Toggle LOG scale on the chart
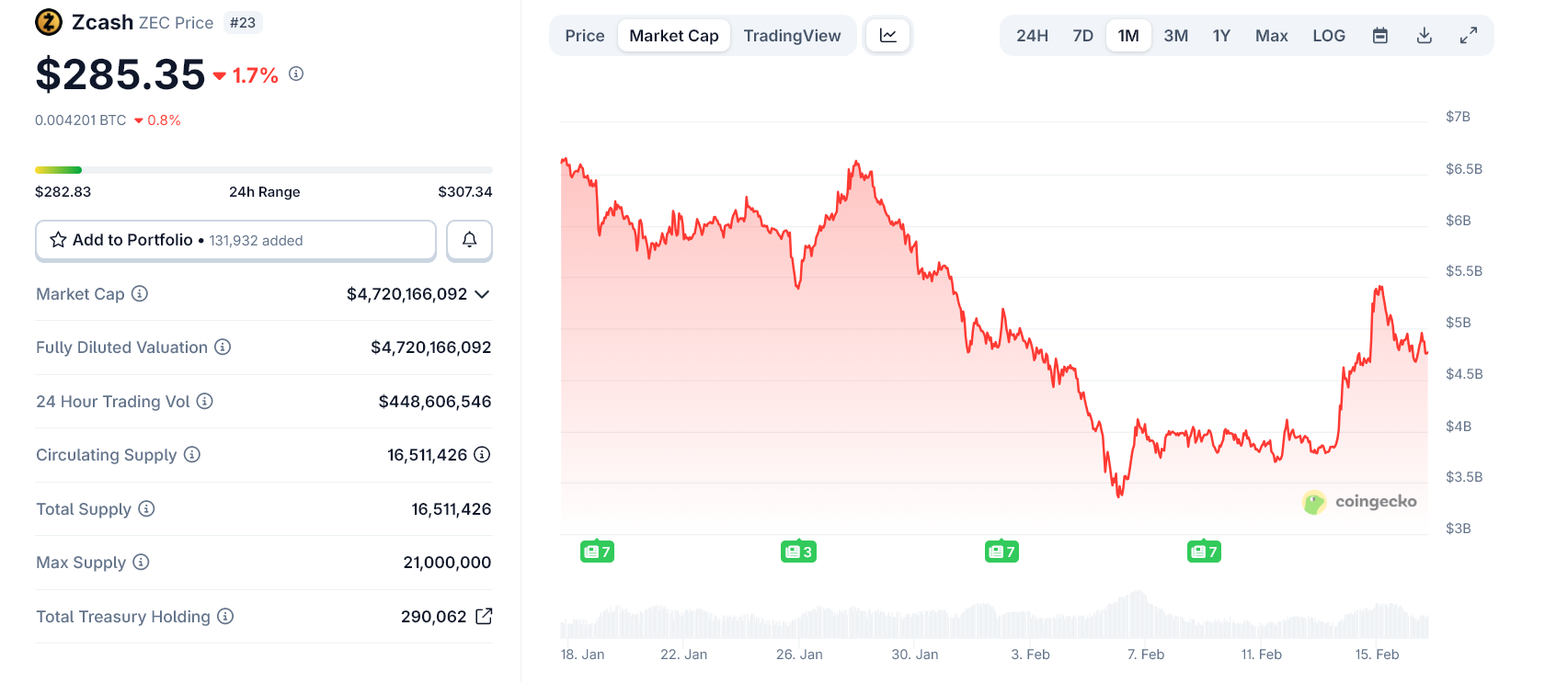Screen dimensions: 1568x683 pos(1328,35)
